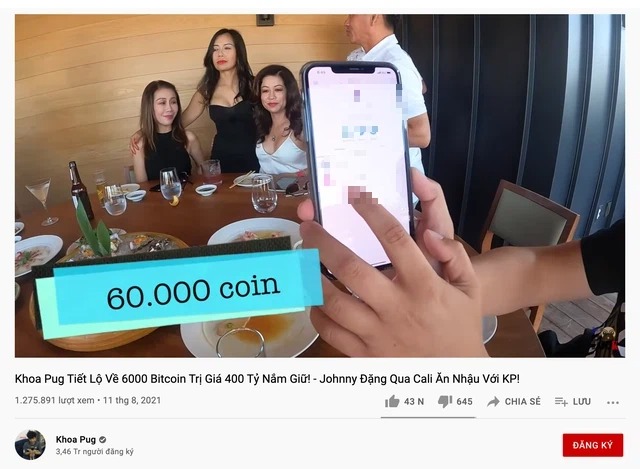Click the 645 dislike count
The height and width of the screenshot is (469, 640).
click(464, 402)
